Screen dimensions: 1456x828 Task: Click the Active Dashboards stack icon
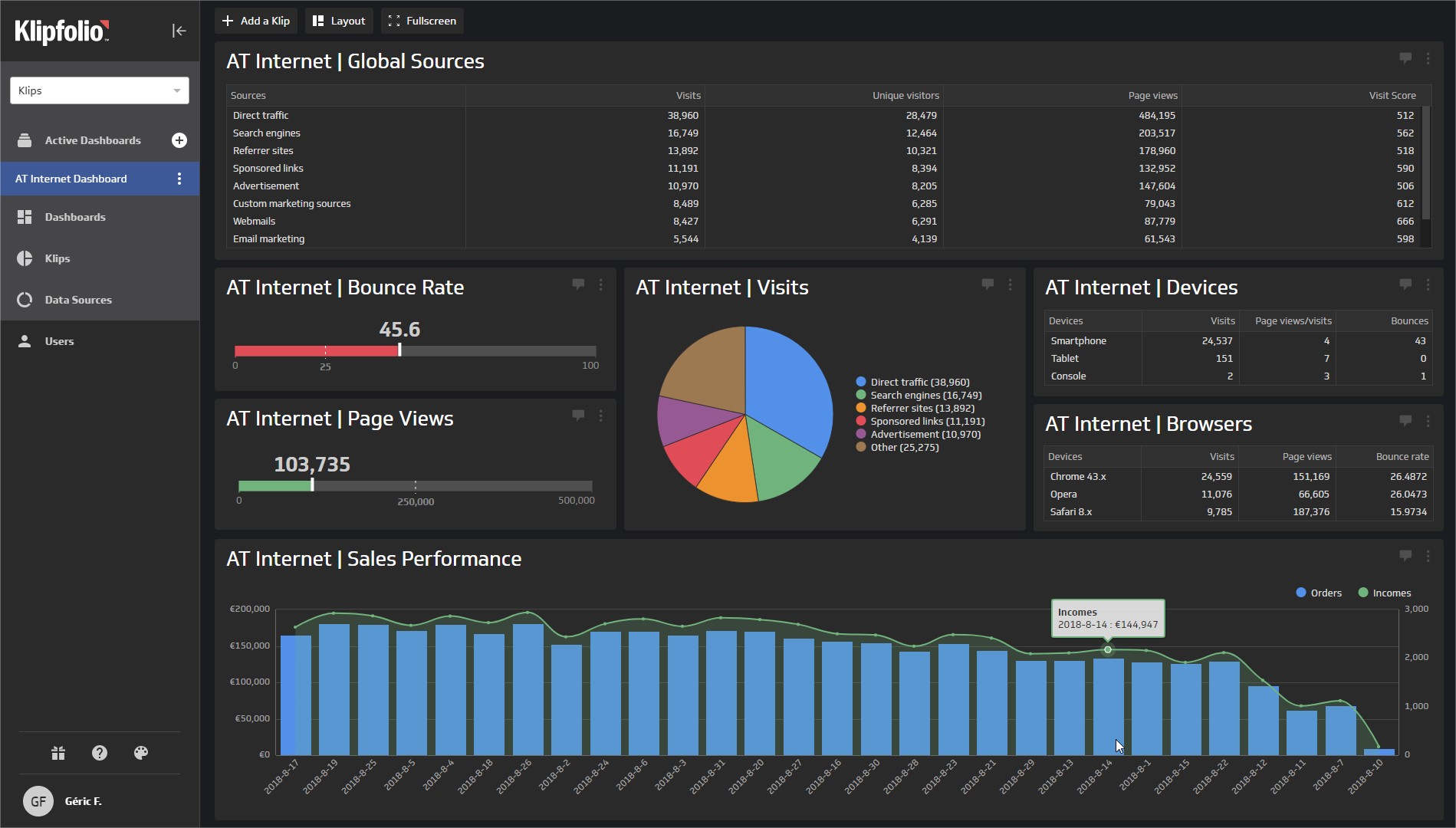click(25, 140)
